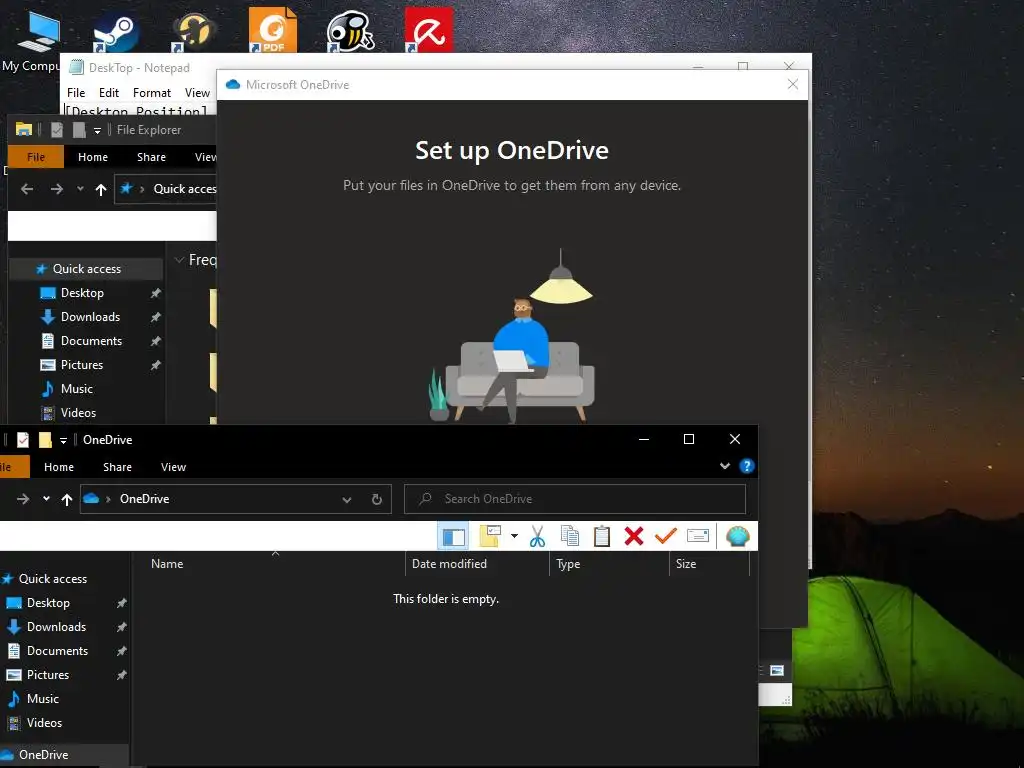This screenshot has width=1024, height=768.
Task: Open the Home tab in OneDrive window
Action: pyautogui.click(x=59, y=467)
